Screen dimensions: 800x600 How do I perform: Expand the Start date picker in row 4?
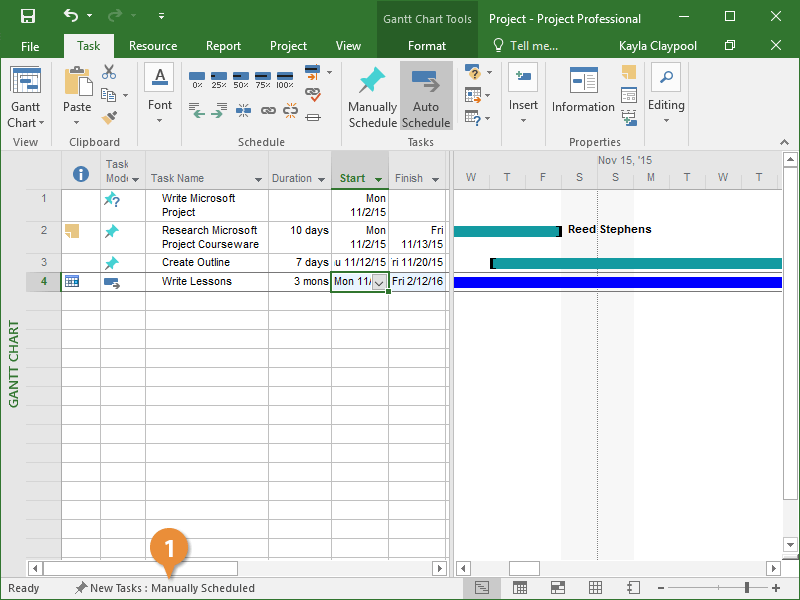378,283
